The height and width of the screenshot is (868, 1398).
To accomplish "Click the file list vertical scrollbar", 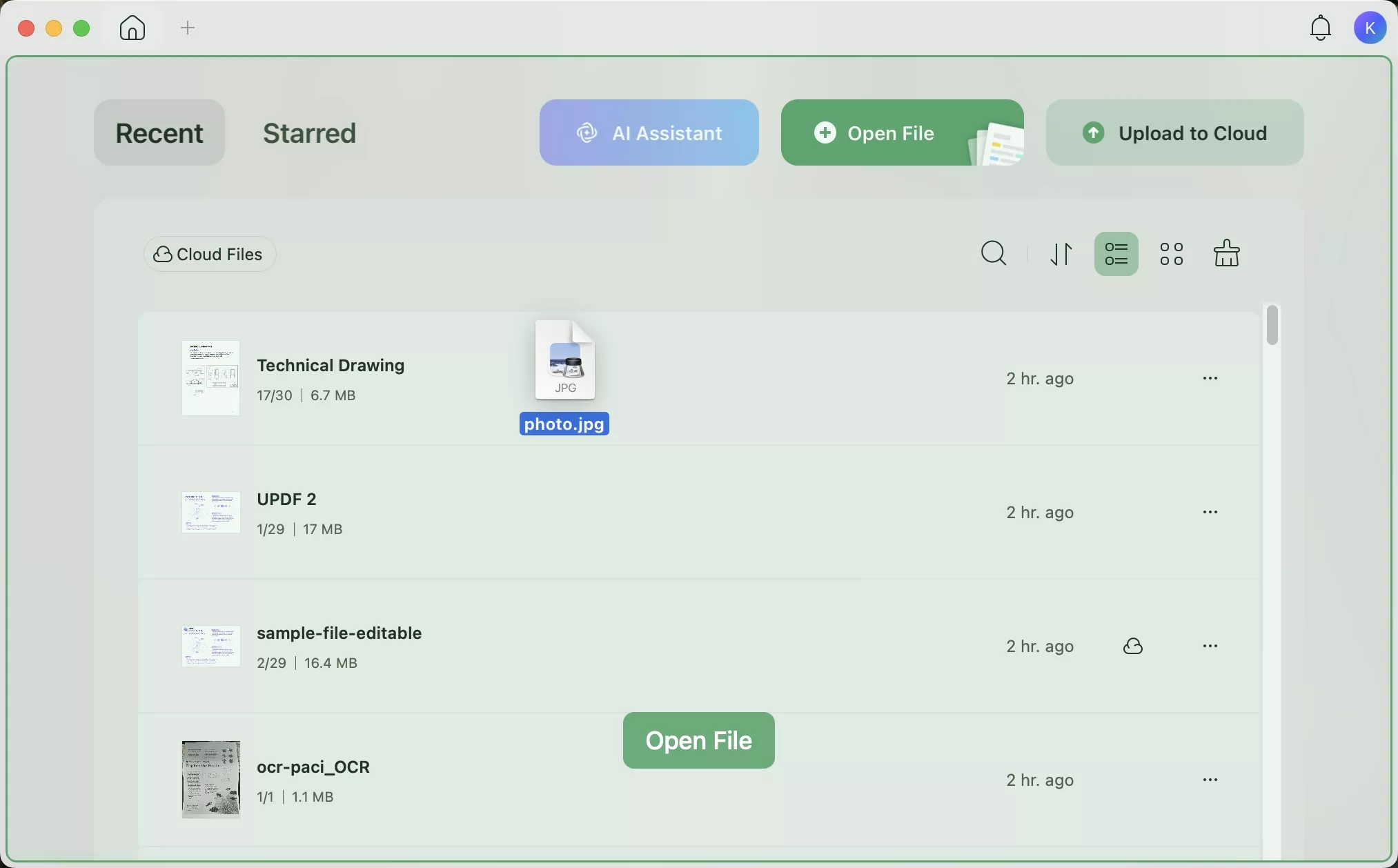I will coord(1273,326).
